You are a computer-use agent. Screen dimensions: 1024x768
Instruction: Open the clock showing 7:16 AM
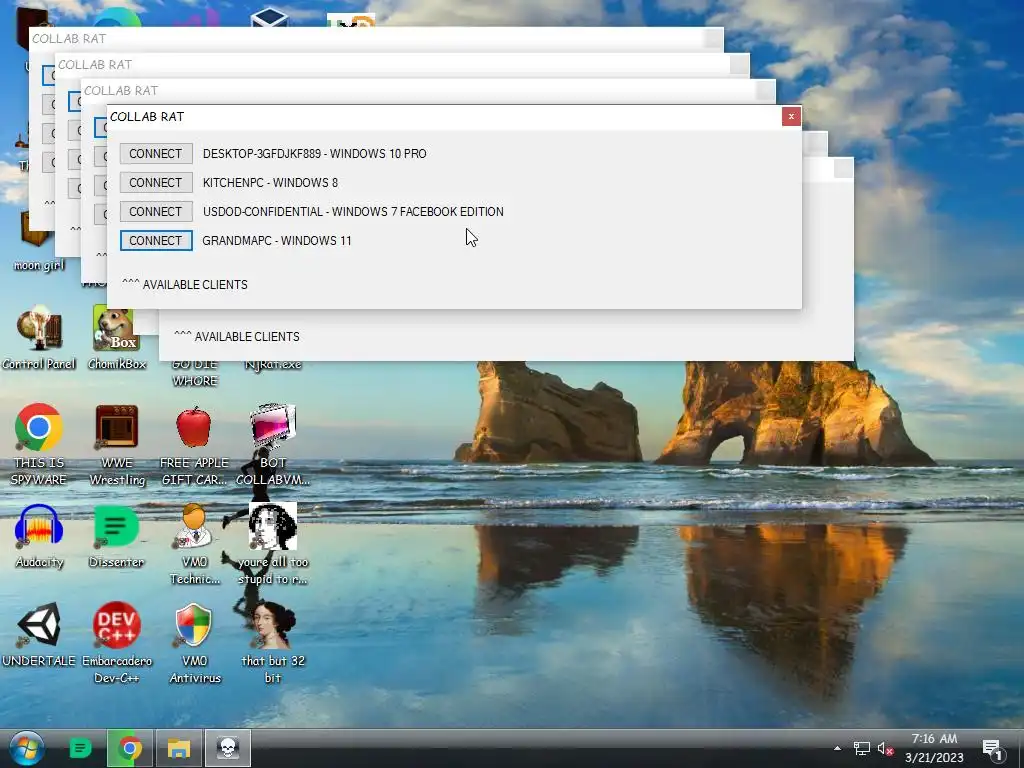[935, 748]
